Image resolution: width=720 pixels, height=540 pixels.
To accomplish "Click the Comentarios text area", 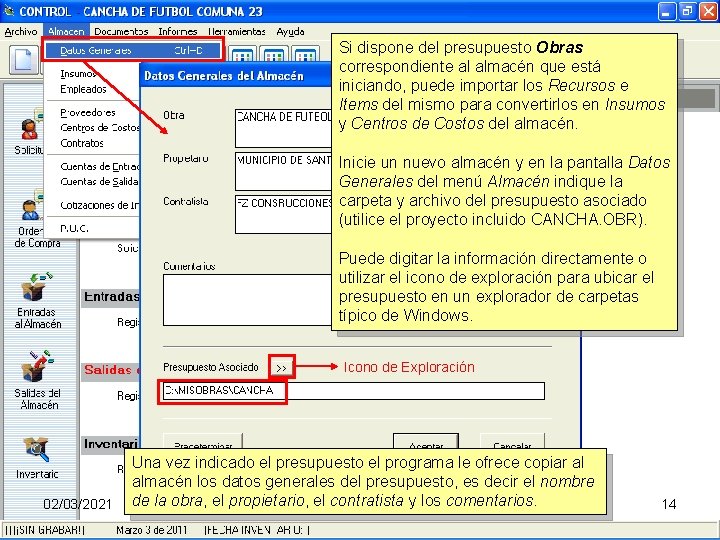I will point(247,300).
